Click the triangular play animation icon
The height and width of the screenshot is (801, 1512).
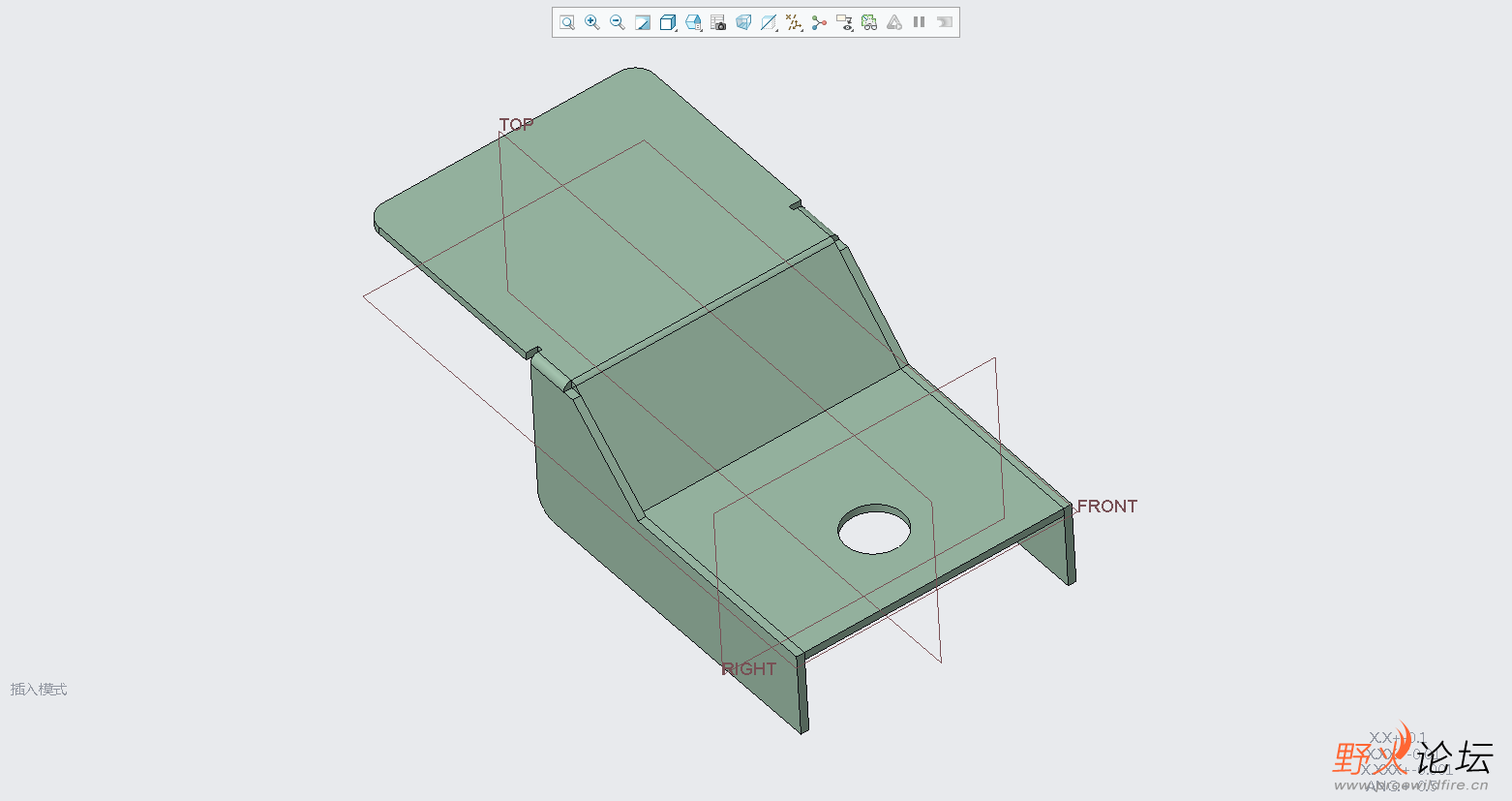tap(894, 22)
